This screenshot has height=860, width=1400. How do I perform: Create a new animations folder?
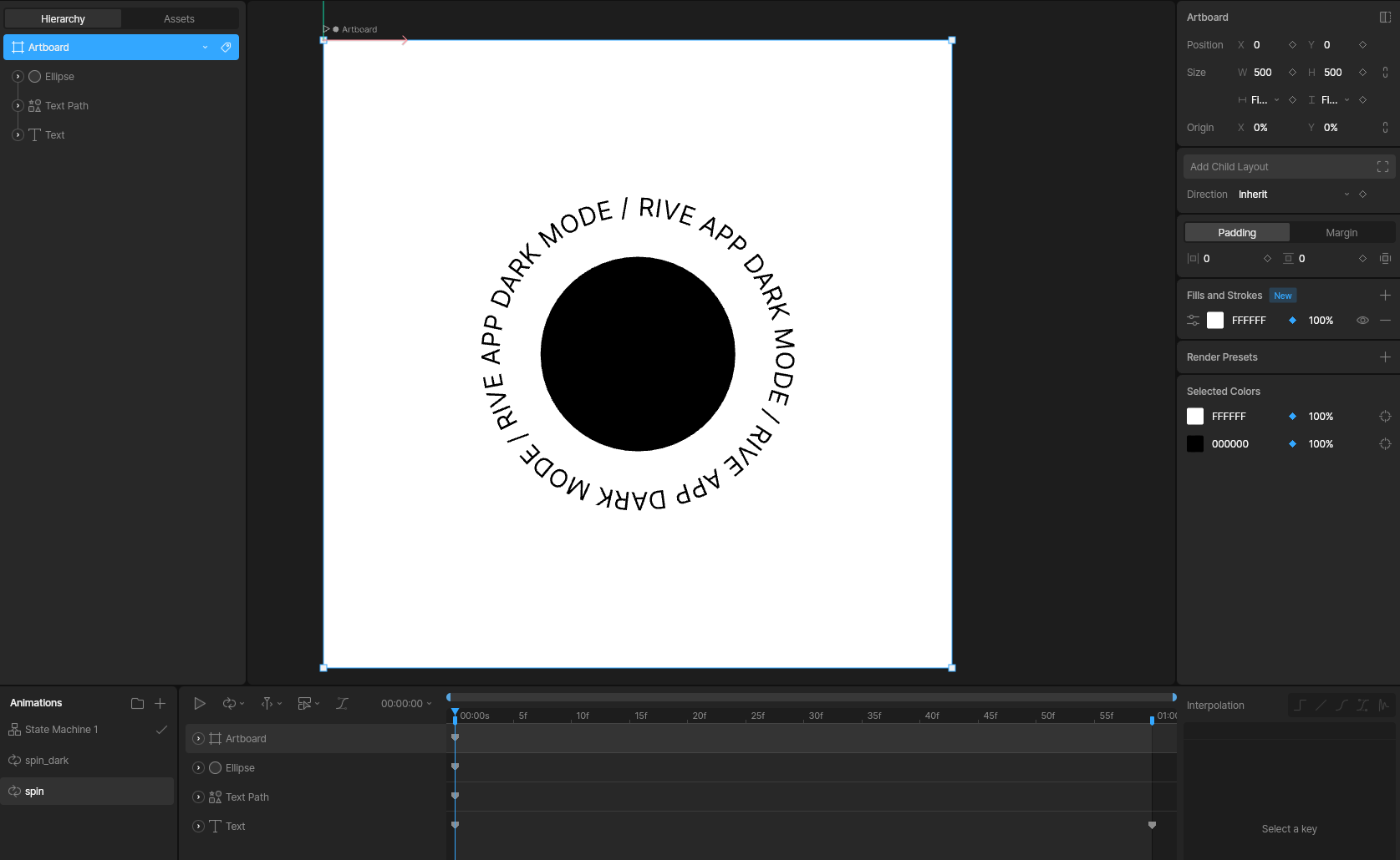point(137,703)
